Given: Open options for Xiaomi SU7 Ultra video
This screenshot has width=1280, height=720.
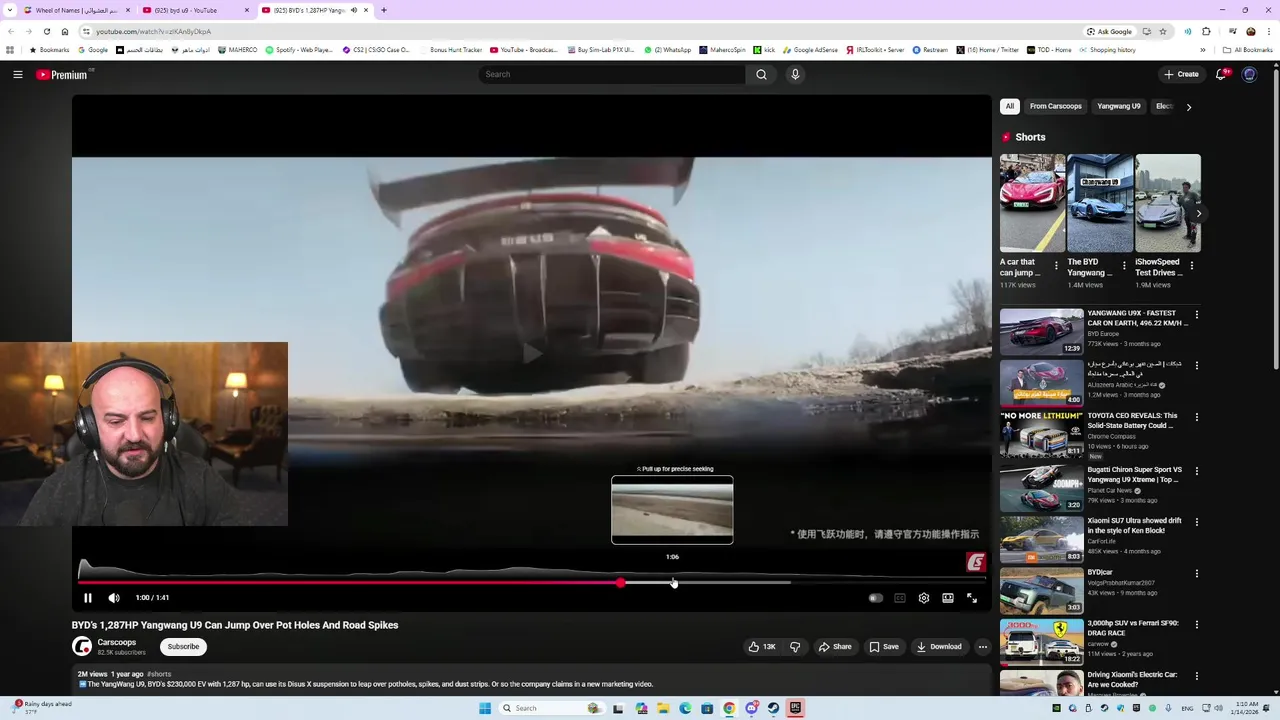Looking at the screenshot, I should (x=1196, y=522).
